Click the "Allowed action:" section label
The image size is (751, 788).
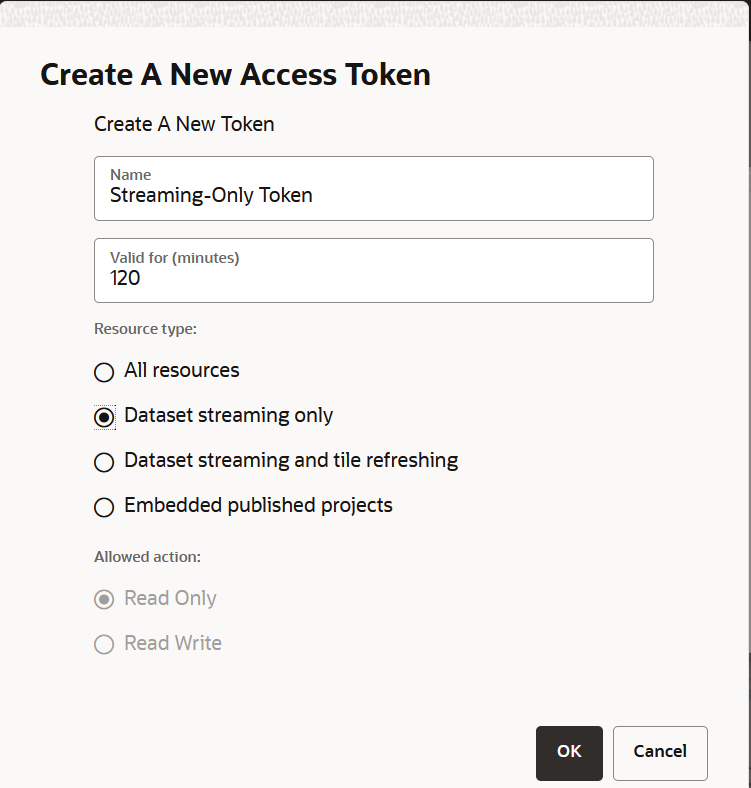tap(148, 557)
